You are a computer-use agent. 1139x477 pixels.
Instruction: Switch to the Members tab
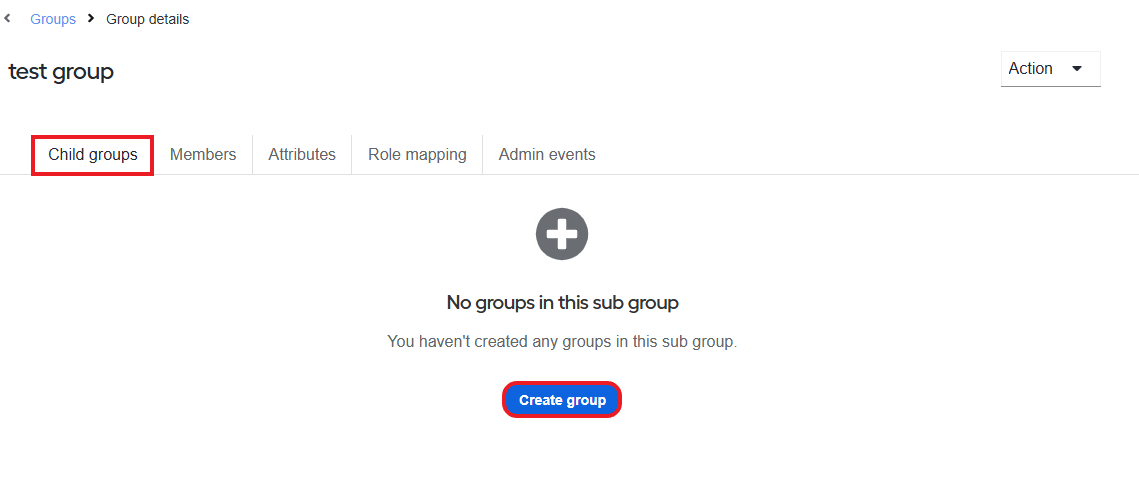pyautogui.click(x=203, y=155)
